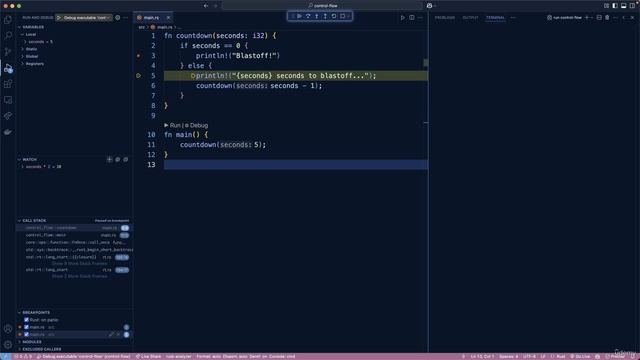Toggle the secondary sidebar layout icon
The image size is (640, 360).
[632, 6]
